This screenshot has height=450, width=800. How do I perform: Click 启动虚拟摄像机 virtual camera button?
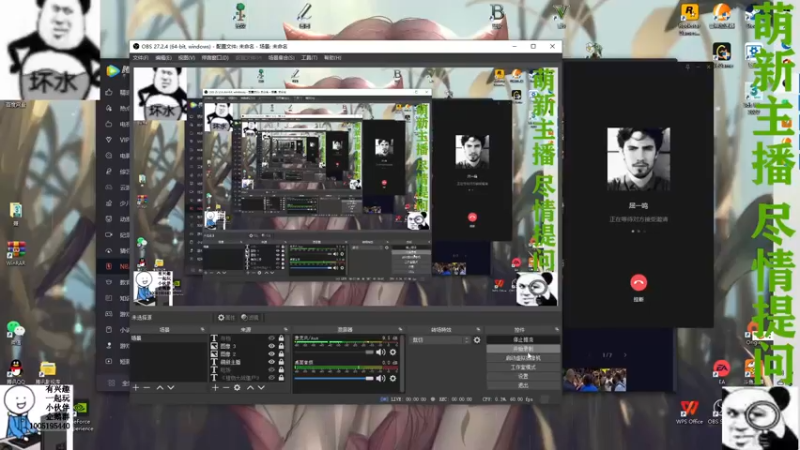pos(523,358)
